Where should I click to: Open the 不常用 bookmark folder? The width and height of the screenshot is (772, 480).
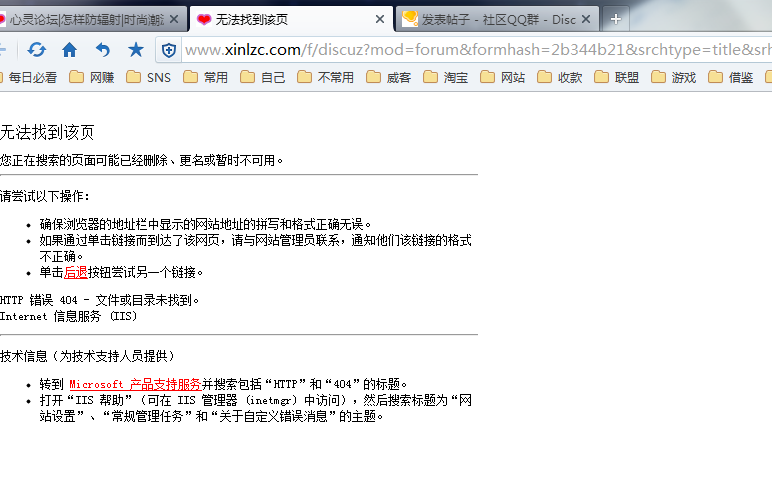[x=325, y=78]
